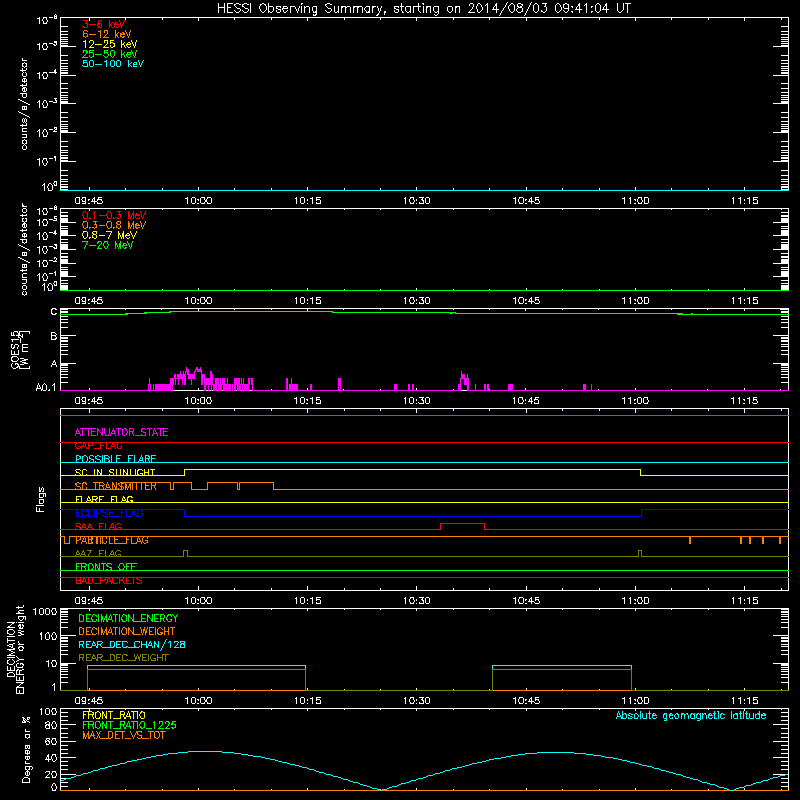The height and width of the screenshot is (800, 800).
Task: Select the B tick label on GOES15 axis
Action: (x=54, y=336)
